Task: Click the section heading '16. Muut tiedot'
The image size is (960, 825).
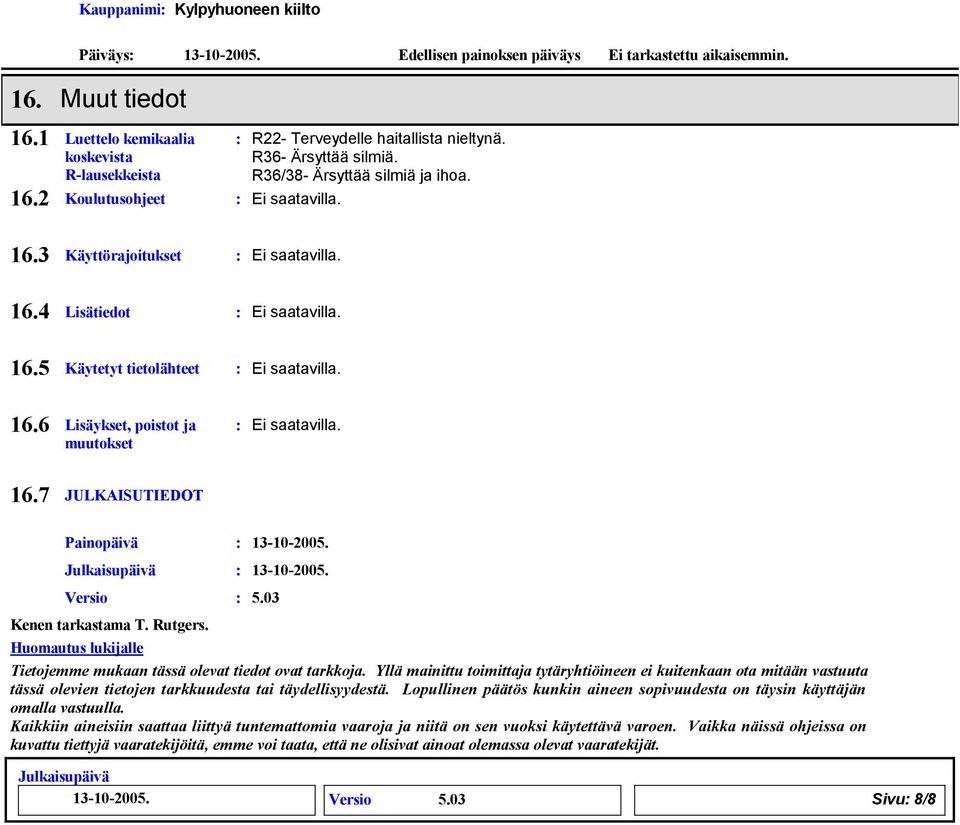Action: point(99,99)
